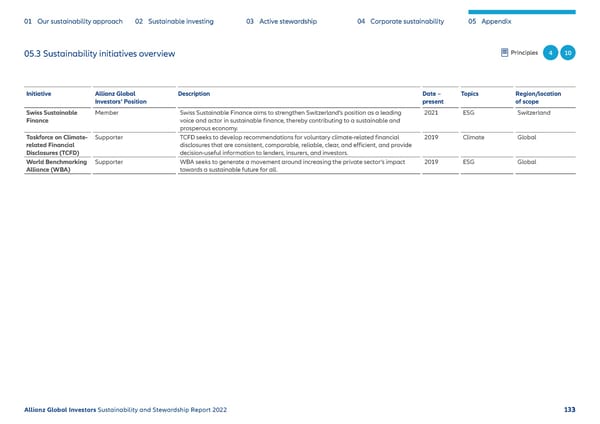Click the Principles document icon
The image size is (600, 424).
pyautogui.click(x=502, y=53)
